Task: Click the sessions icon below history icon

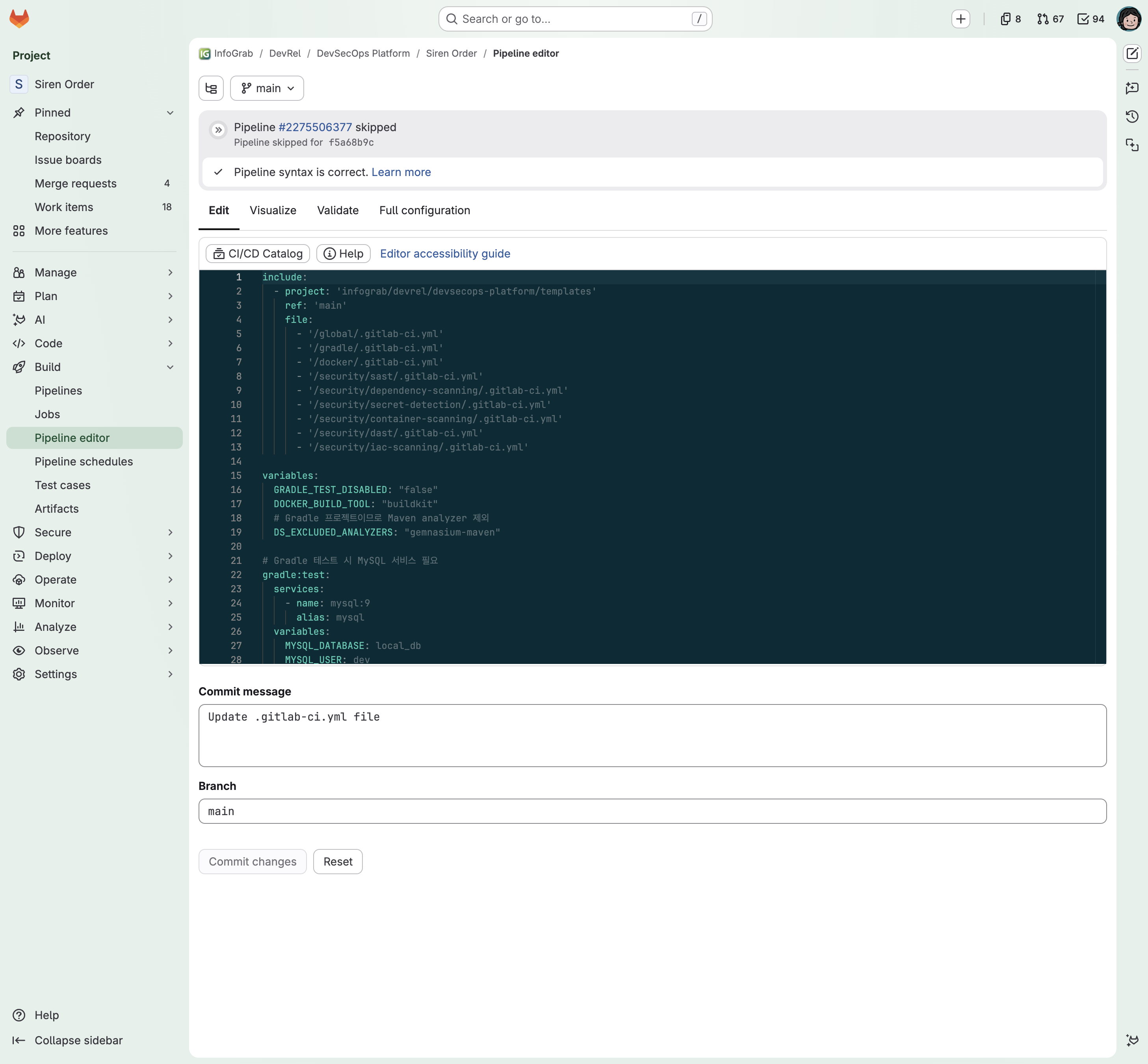Action: pos(1132,145)
